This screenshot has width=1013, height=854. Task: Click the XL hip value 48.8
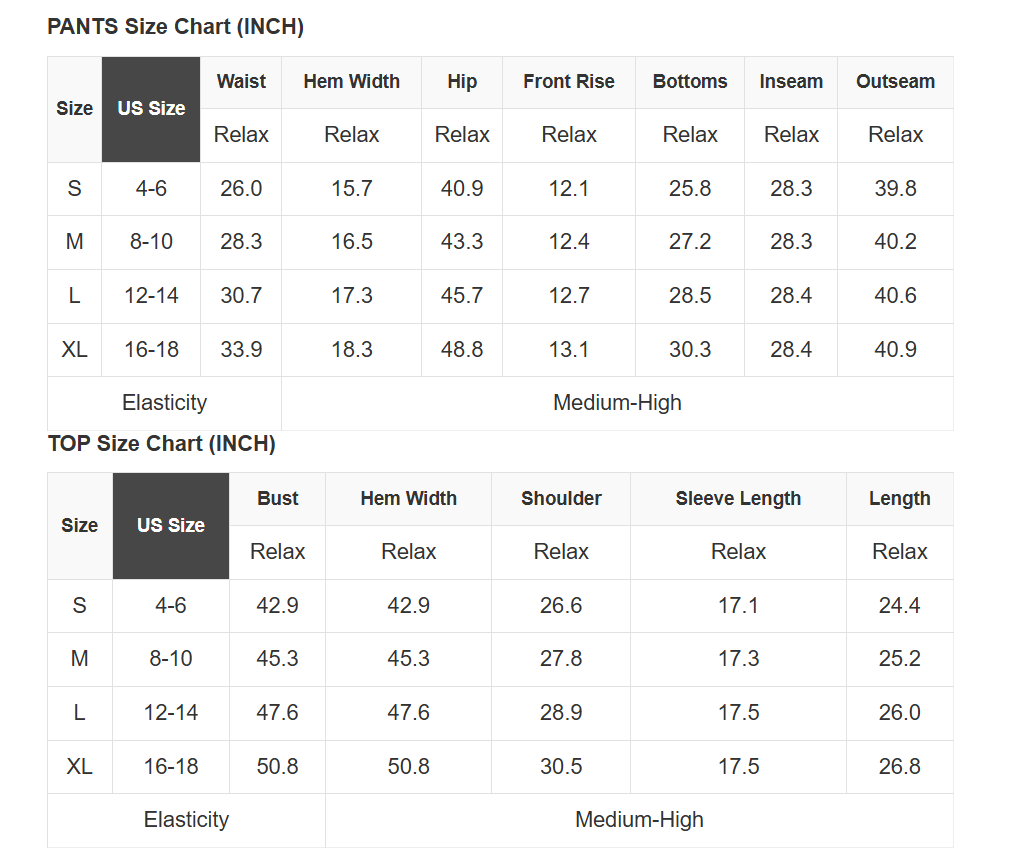coord(462,350)
